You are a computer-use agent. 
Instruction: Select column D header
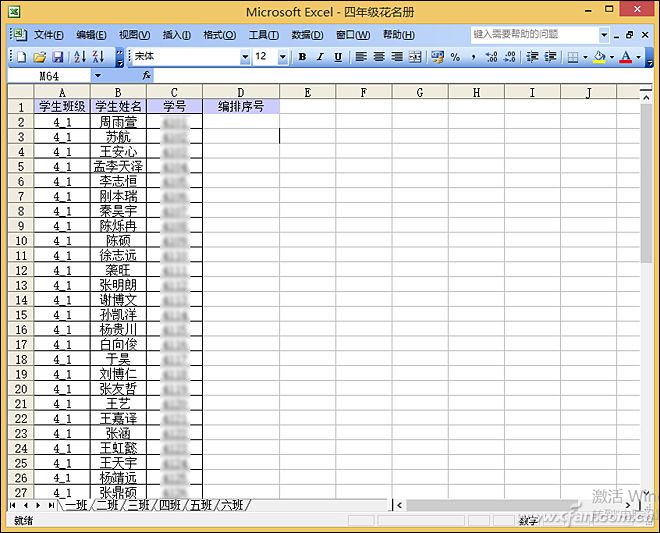[x=241, y=92]
